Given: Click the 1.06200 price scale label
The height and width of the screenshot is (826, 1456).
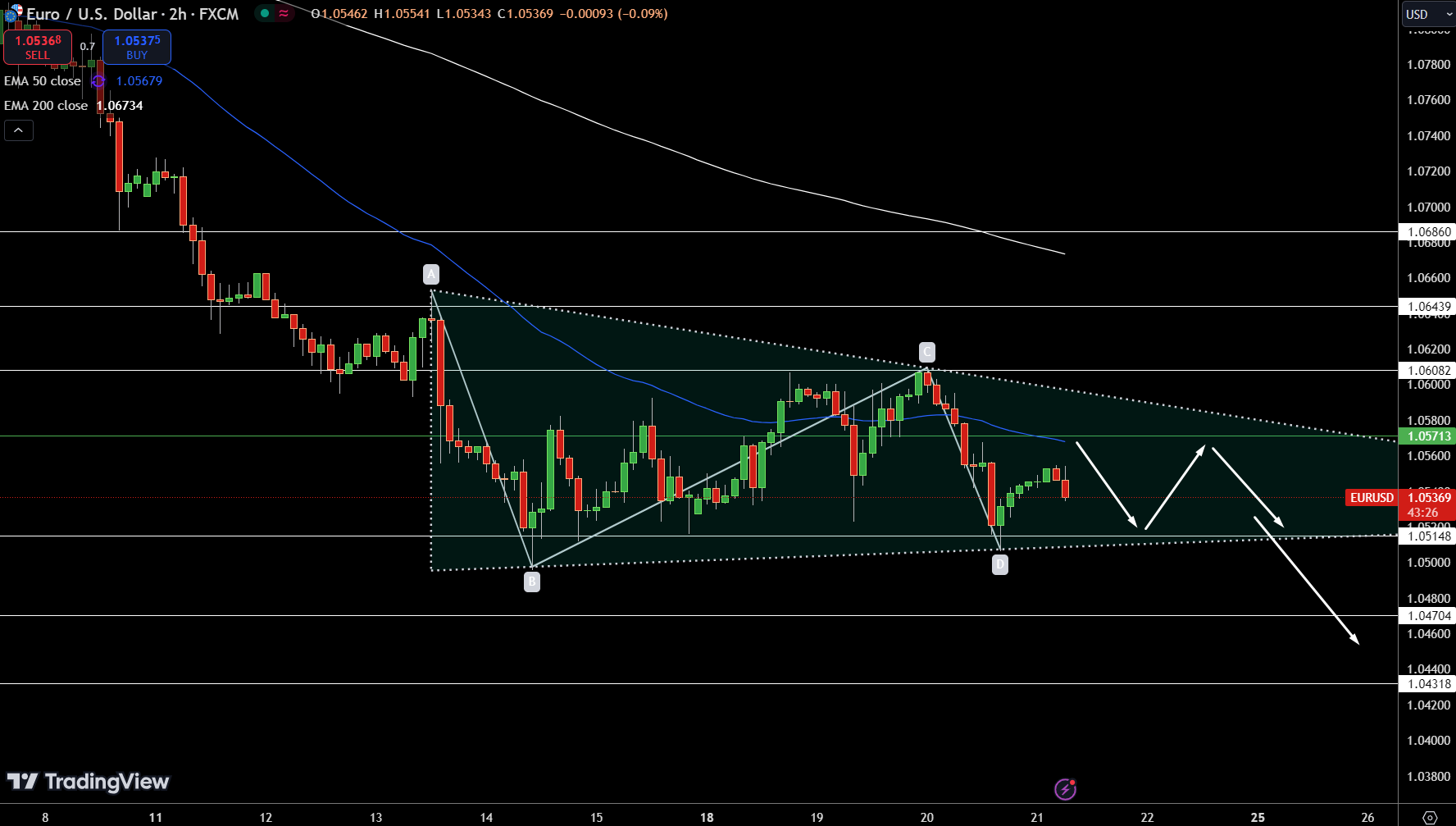Looking at the screenshot, I should pos(1428,349).
